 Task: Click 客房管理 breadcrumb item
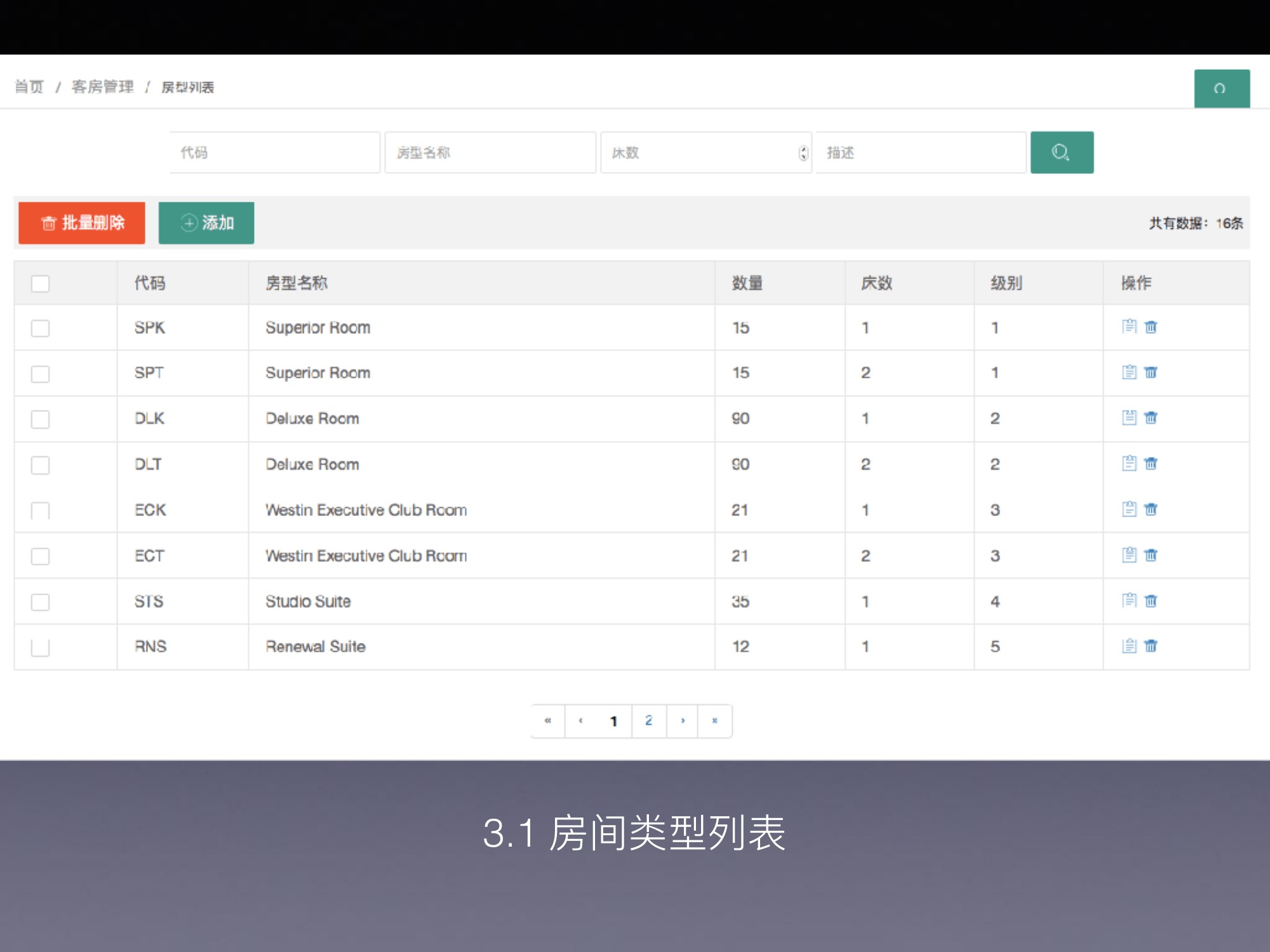point(102,87)
